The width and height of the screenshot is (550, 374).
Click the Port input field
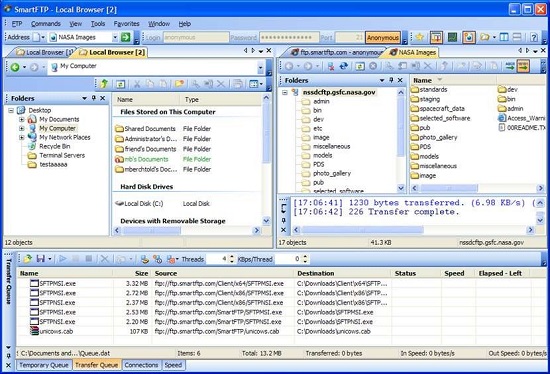pos(350,38)
